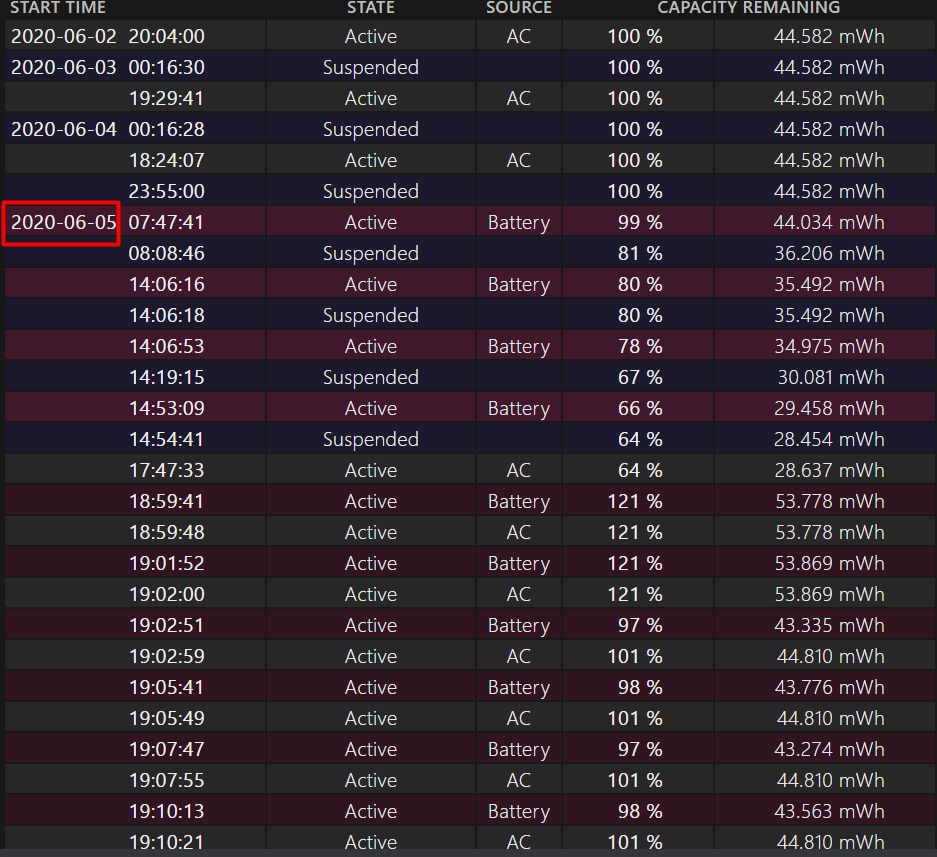Viewport: 937px width, 857px height.
Task: Click the capacity value 43.563 mWh
Action: pyautogui.click(x=829, y=812)
